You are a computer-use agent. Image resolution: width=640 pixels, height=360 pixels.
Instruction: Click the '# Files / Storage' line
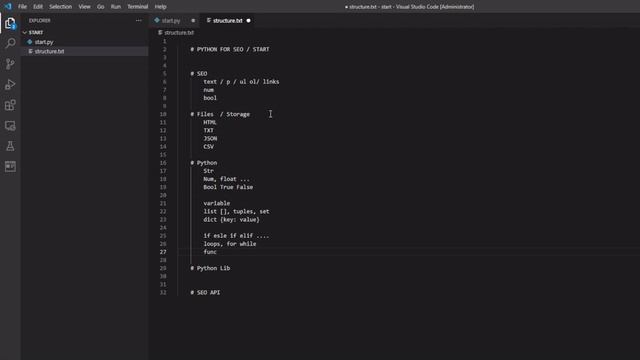click(220, 114)
